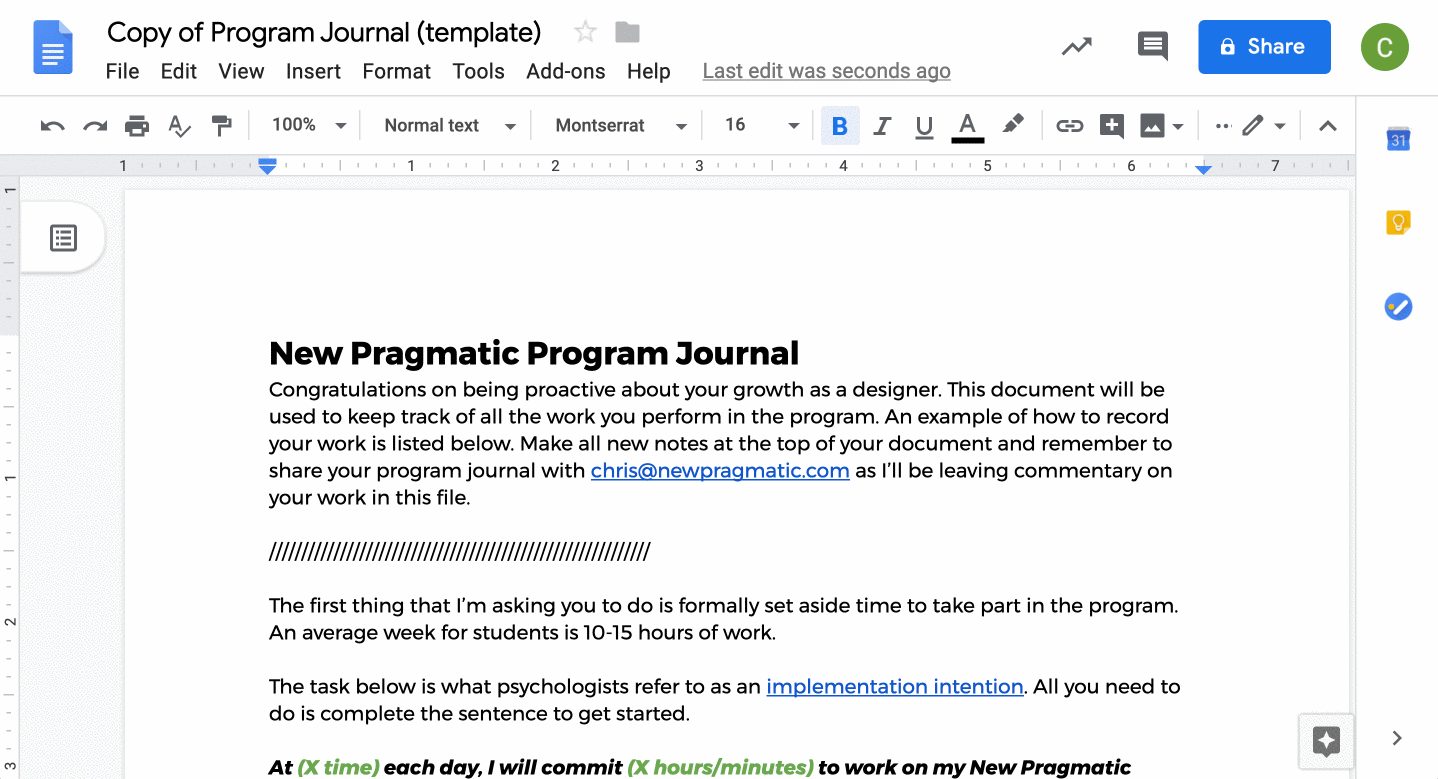The image size is (1438, 779).
Task: Open the Explore button
Action: pos(1326,741)
